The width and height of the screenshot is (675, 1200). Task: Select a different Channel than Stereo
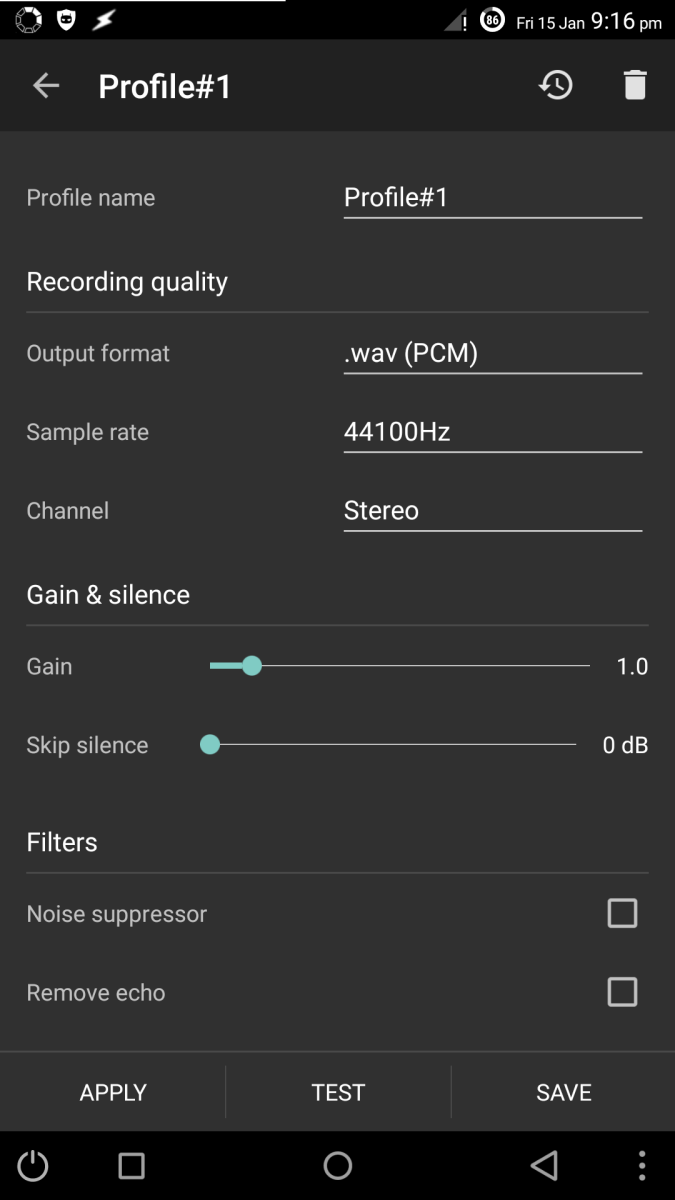pyautogui.click(x=492, y=510)
